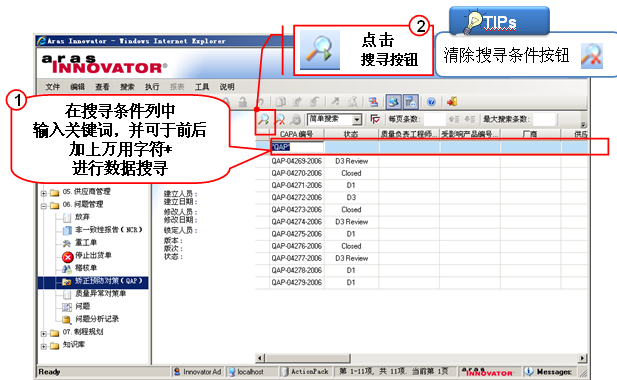Click the globe toolbar icon
The image size is (617, 380).
393,102
